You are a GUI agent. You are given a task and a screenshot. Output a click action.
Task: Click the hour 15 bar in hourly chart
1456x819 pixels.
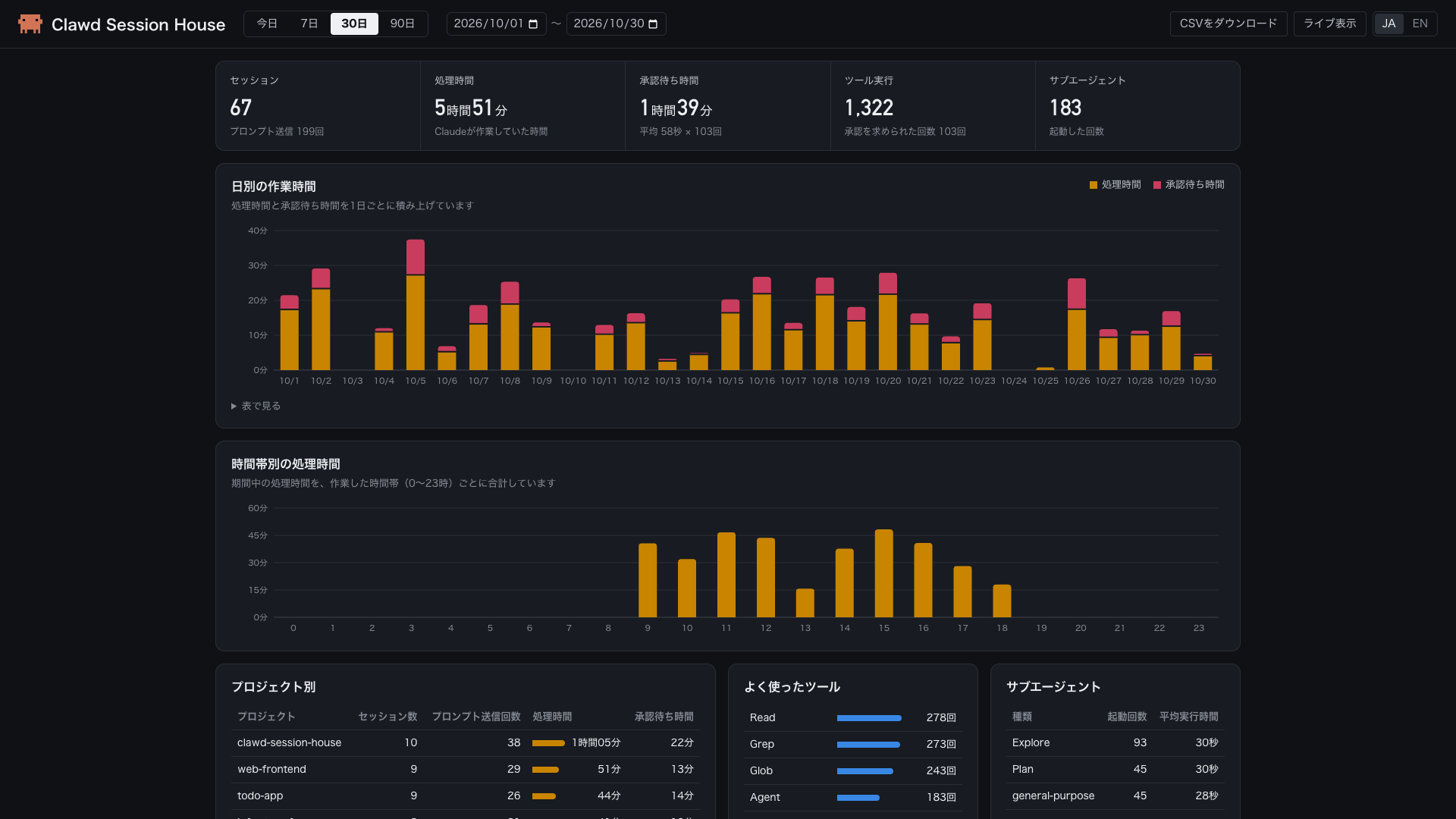pos(884,573)
